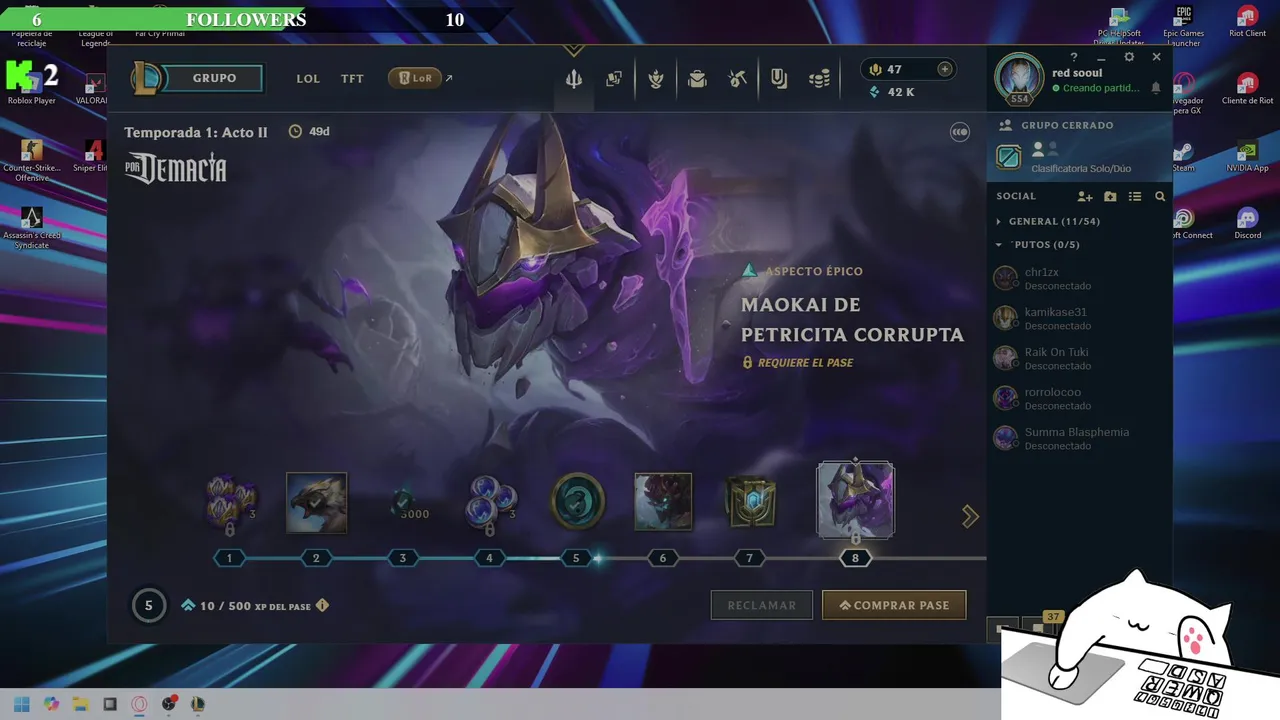Click milestone marker 7 on pass track
1280x720 pixels.
(749, 558)
